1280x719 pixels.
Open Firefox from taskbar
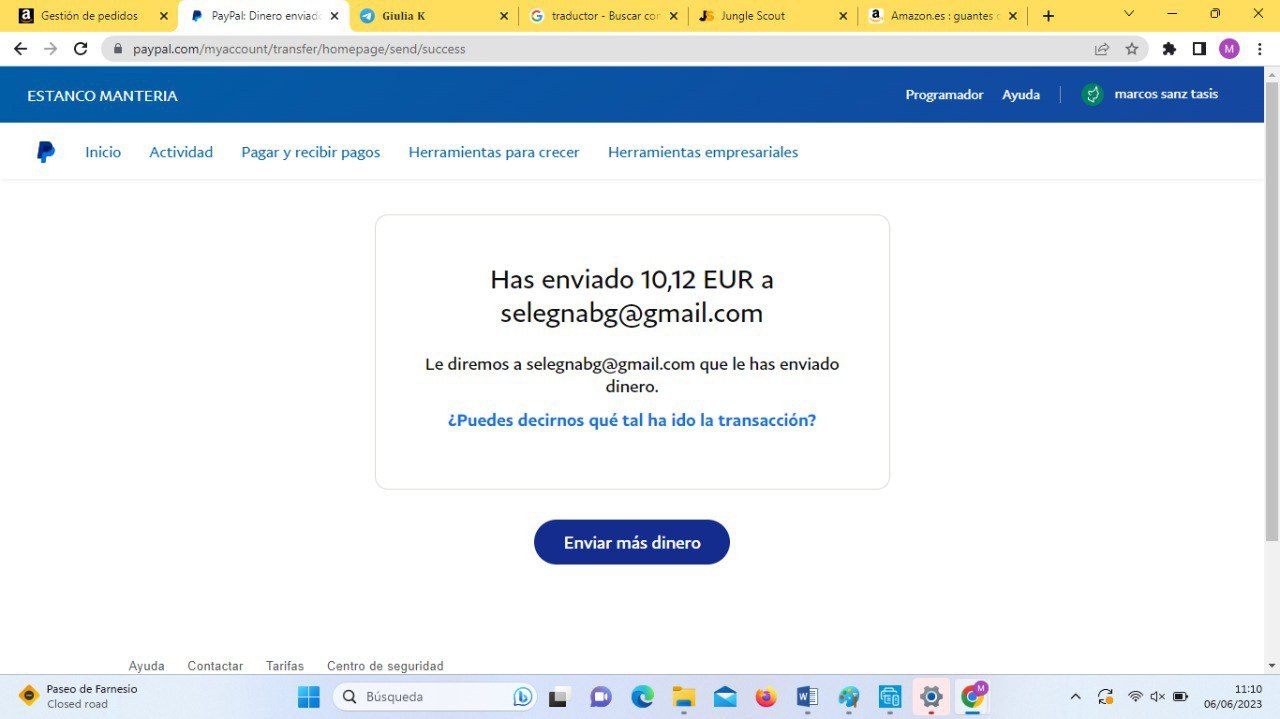(766, 697)
